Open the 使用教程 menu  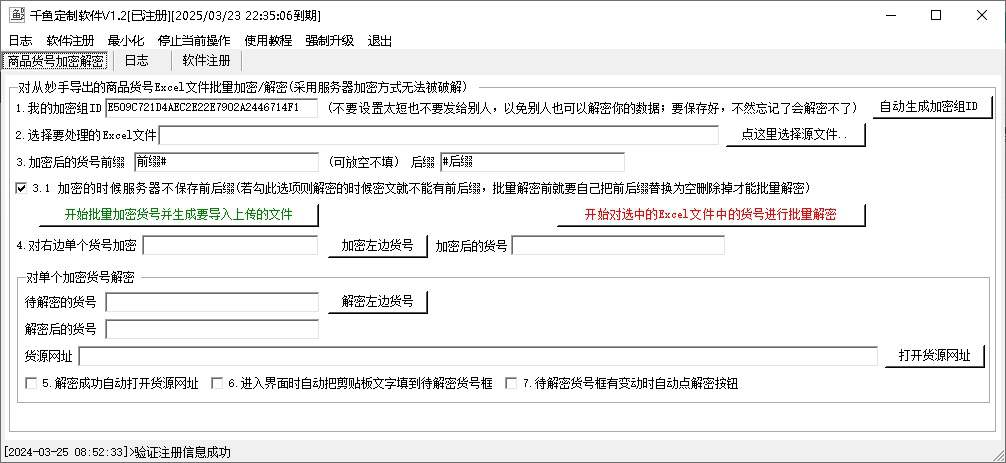268,41
